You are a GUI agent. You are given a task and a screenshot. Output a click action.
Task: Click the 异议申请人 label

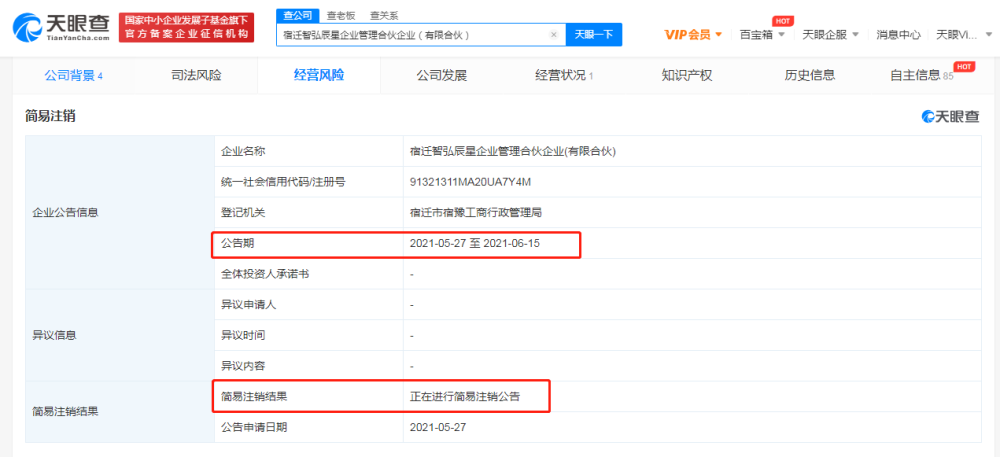[248, 305]
